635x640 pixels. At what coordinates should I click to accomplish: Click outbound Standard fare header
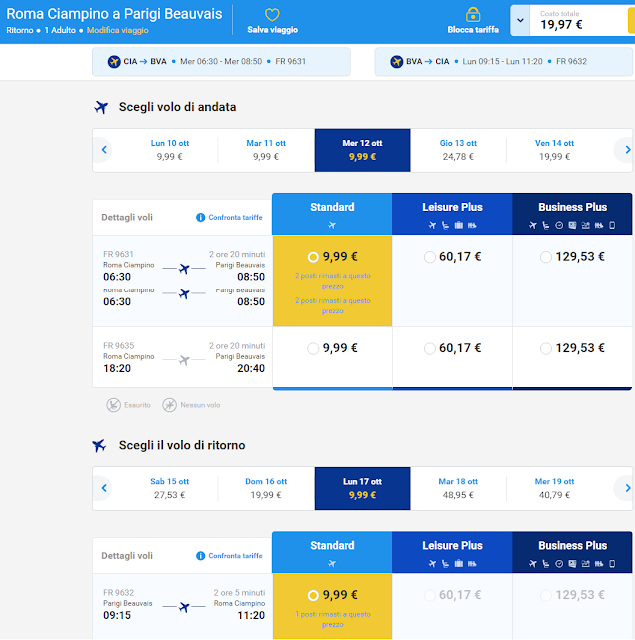[x=332, y=214]
